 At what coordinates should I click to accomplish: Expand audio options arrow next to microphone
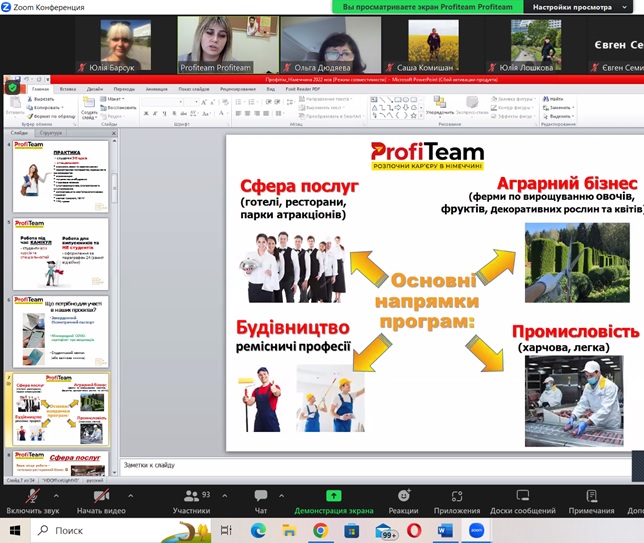pyautogui.click(x=56, y=496)
